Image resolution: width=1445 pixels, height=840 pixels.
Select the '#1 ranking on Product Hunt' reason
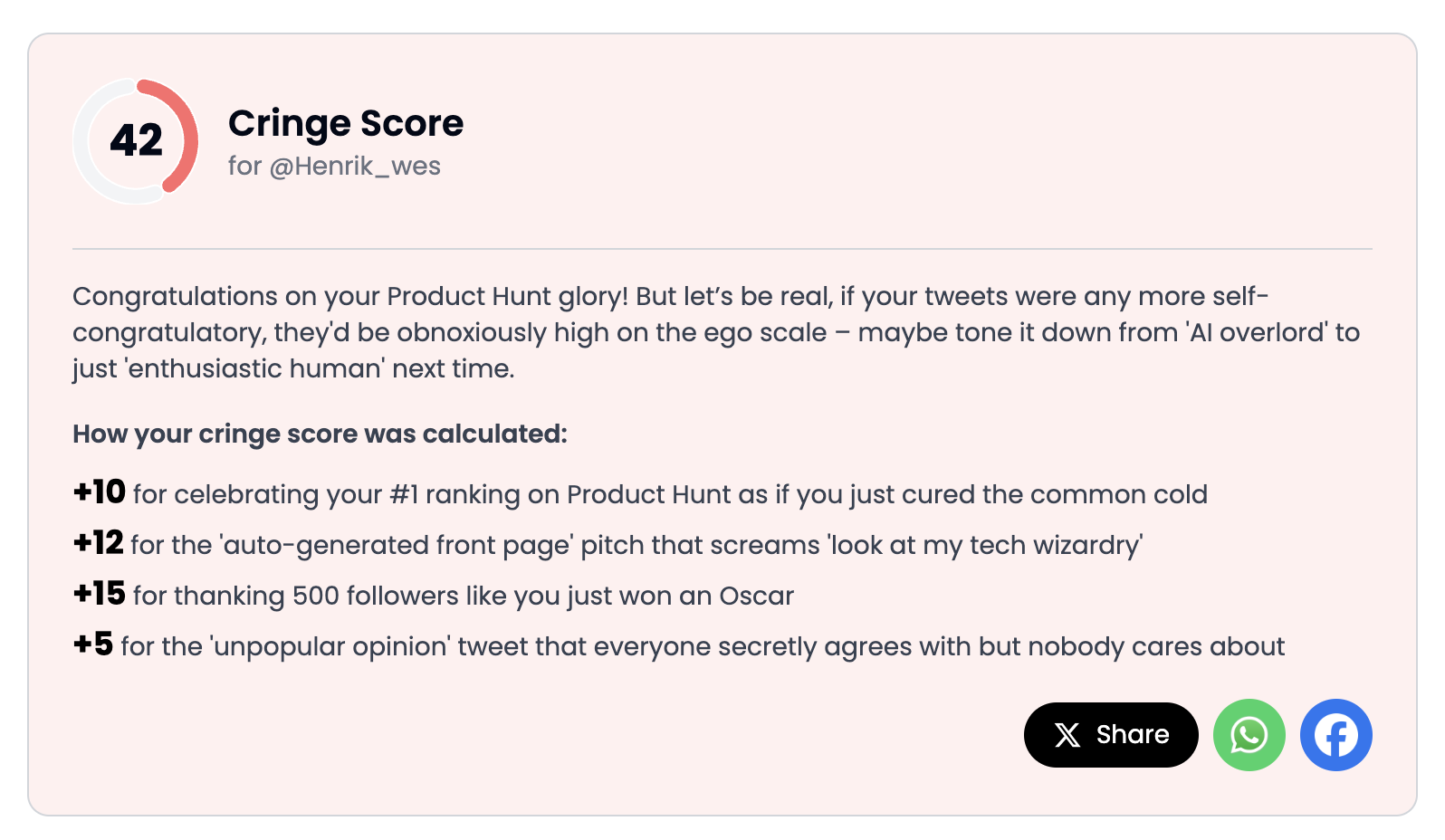[670, 495]
